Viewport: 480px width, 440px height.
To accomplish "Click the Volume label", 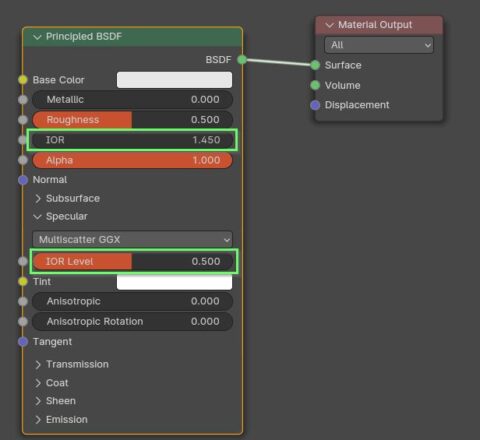I will pos(342,85).
